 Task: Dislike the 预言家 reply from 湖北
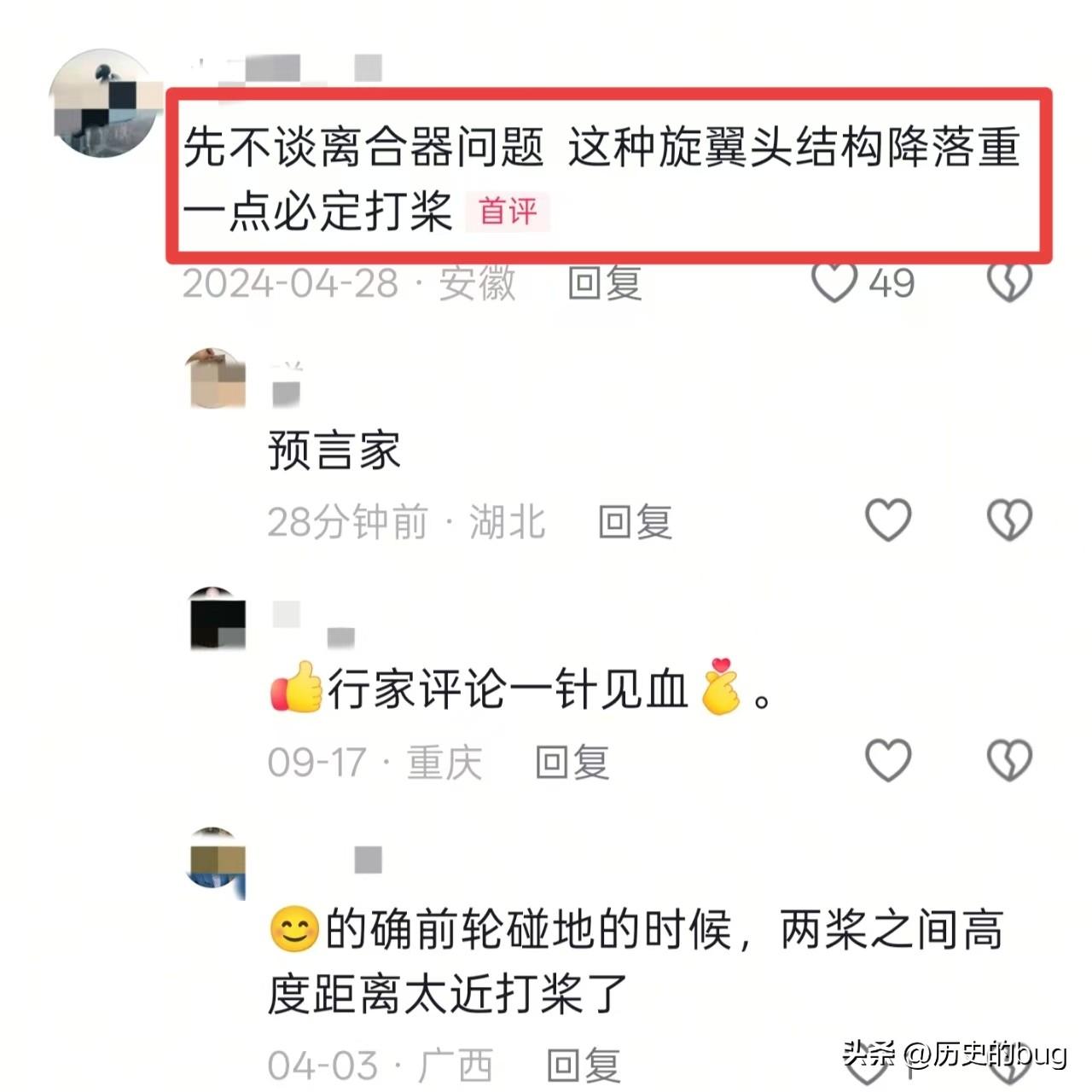(x=1009, y=520)
